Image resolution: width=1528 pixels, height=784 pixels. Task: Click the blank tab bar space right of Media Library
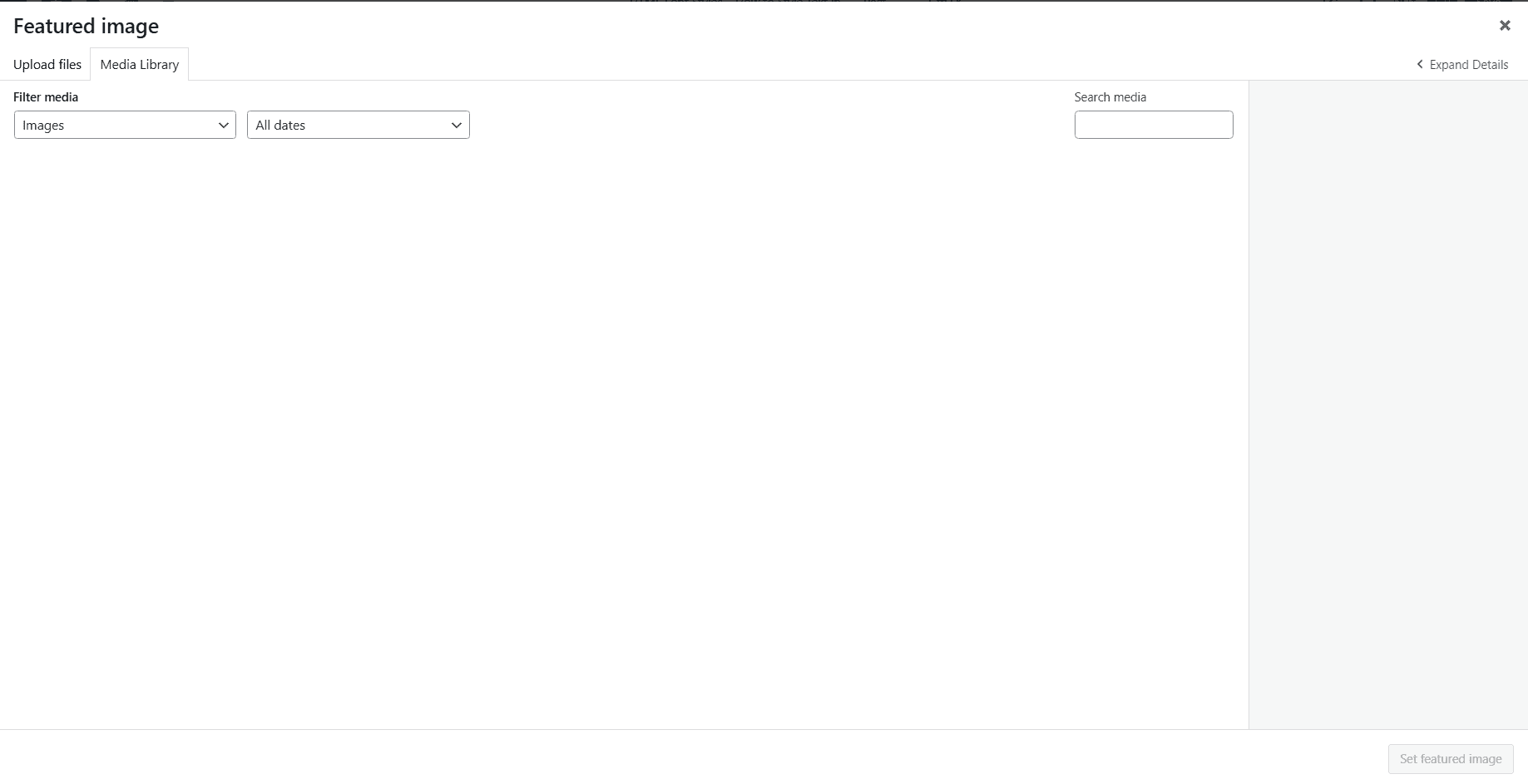pyautogui.click(x=749, y=65)
